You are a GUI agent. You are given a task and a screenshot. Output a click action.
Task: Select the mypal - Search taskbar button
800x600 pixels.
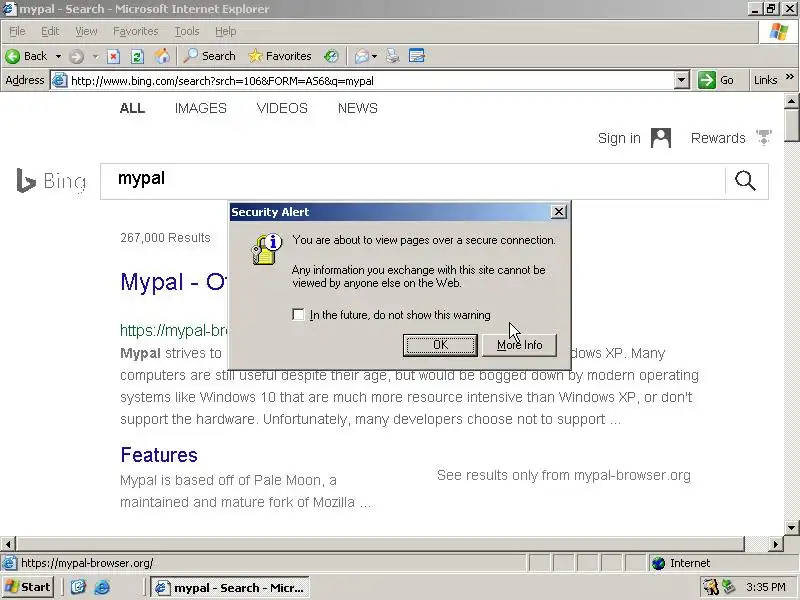coord(230,588)
